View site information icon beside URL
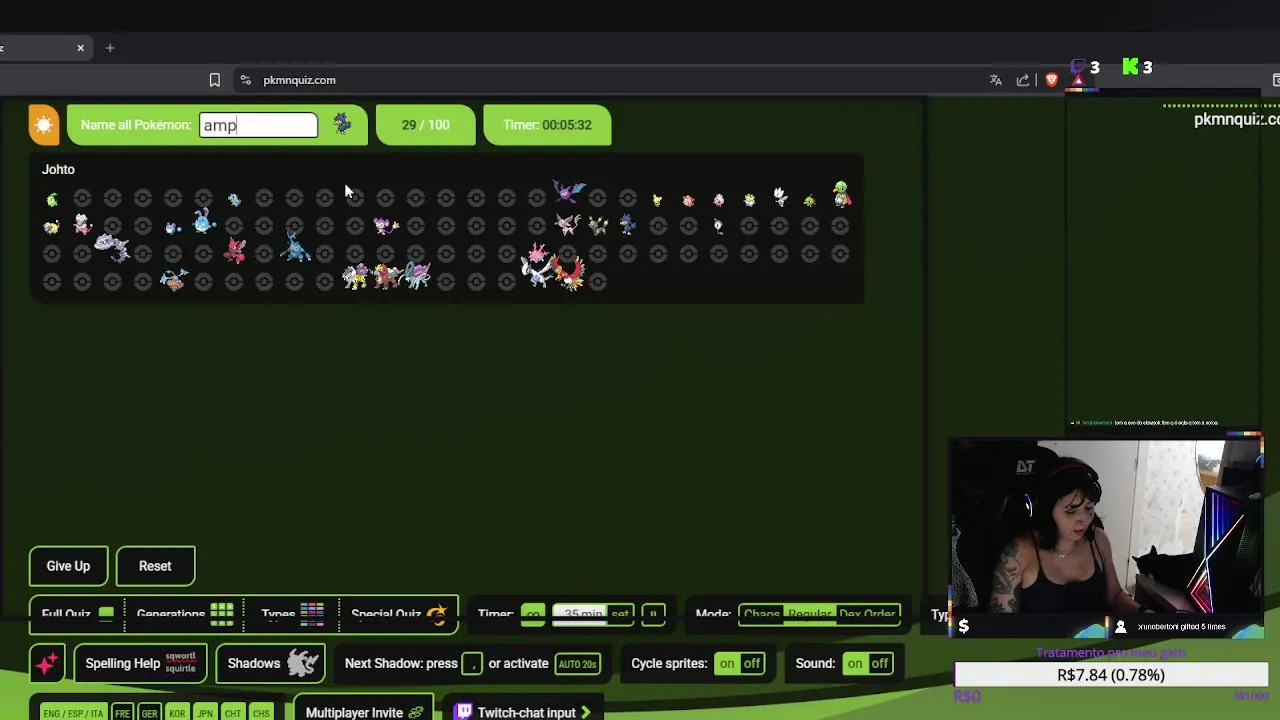The height and width of the screenshot is (720, 1280). click(x=245, y=80)
